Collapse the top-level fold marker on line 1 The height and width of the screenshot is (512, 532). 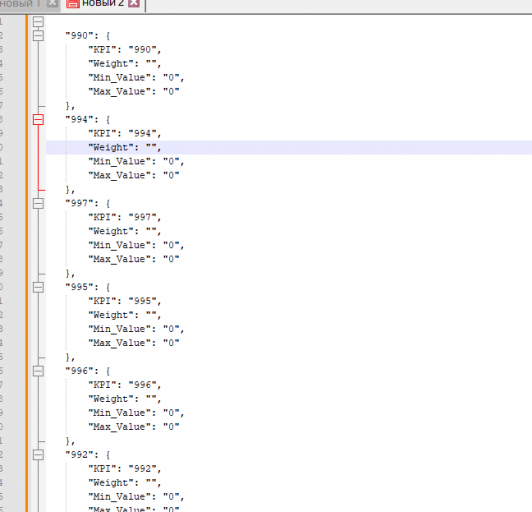38,22
